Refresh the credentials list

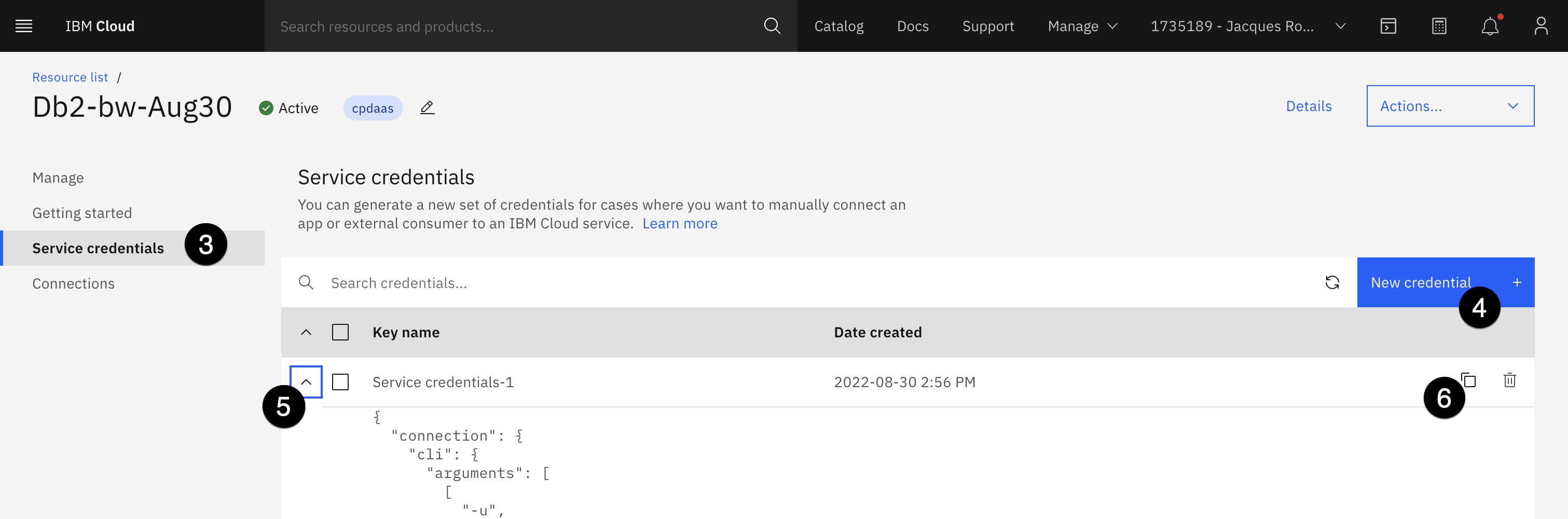(x=1332, y=283)
